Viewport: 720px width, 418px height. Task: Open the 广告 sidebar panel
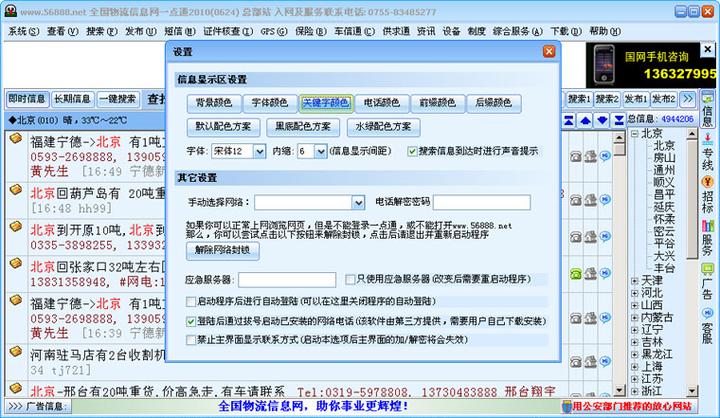tap(707, 282)
